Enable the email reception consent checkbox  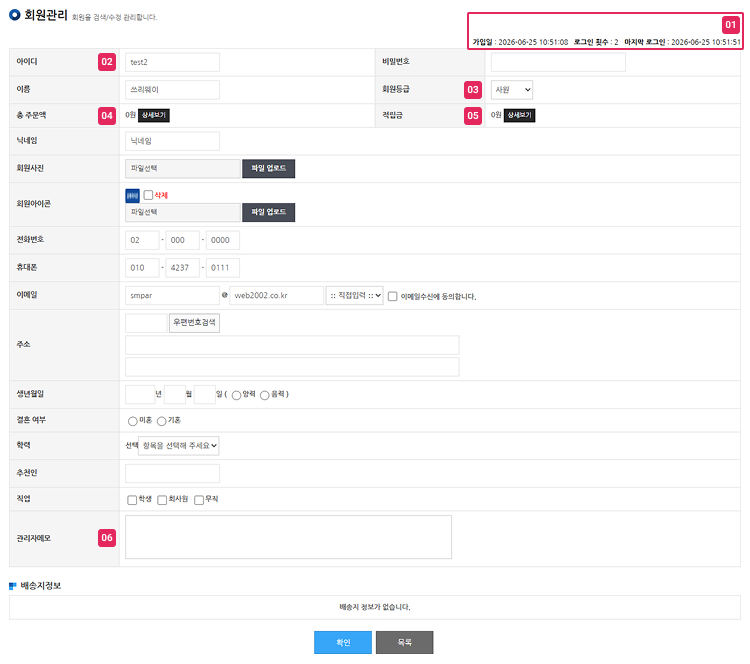pos(392,296)
